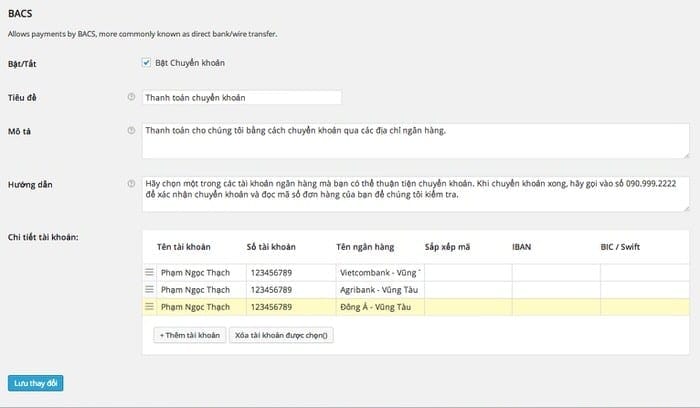Click the IBAN column header
Viewport: 700px width, 408px height.
(x=521, y=247)
